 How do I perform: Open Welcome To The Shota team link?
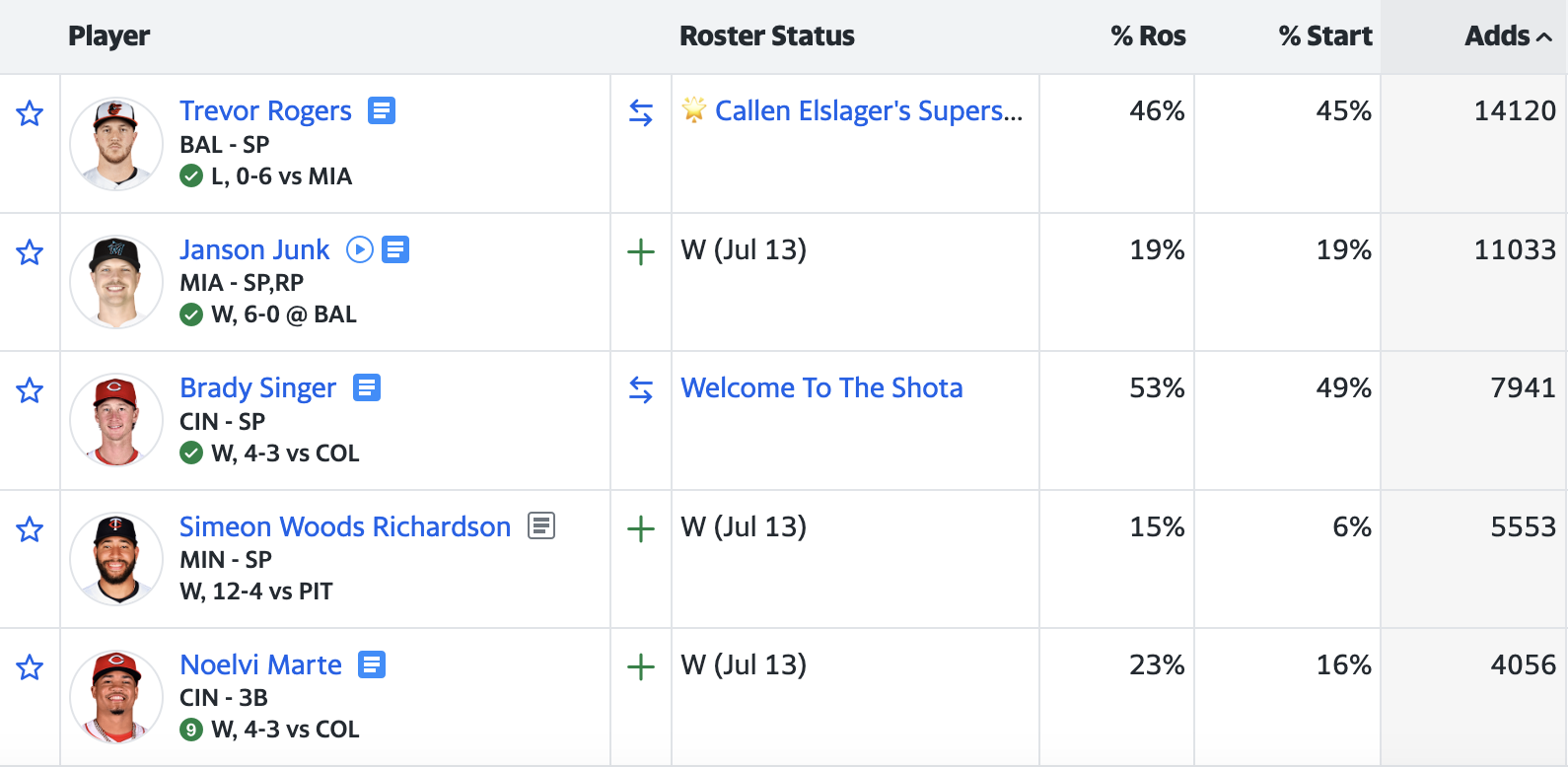point(821,388)
